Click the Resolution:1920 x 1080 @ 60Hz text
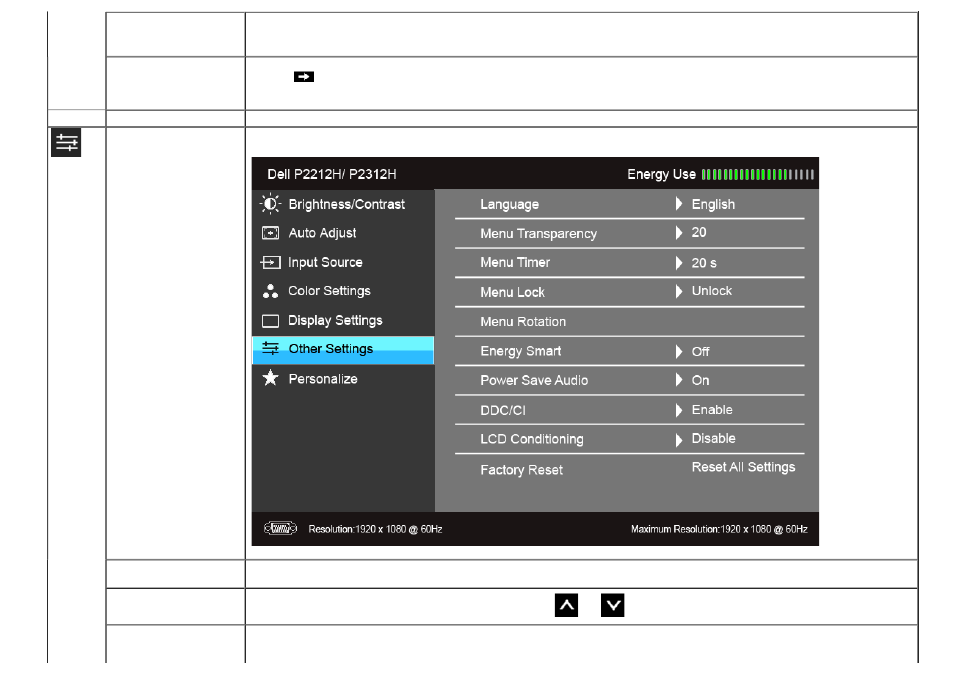The width and height of the screenshot is (954, 675). click(x=375, y=529)
